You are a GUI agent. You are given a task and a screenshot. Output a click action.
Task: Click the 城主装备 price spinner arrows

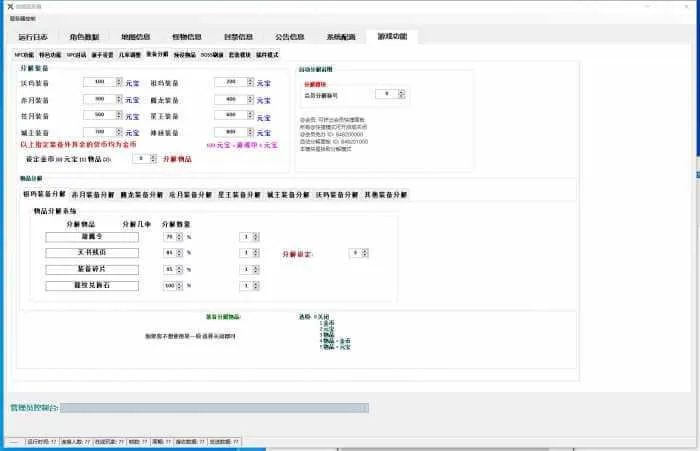click(119, 132)
